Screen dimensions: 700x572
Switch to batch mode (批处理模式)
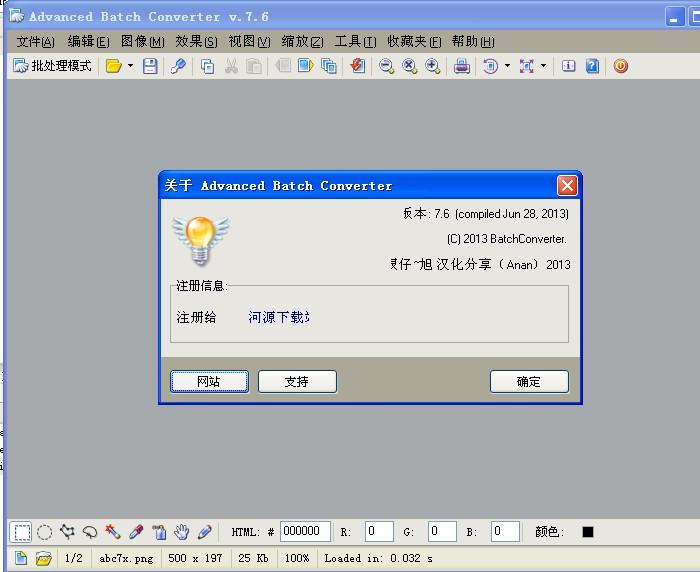[52, 66]
